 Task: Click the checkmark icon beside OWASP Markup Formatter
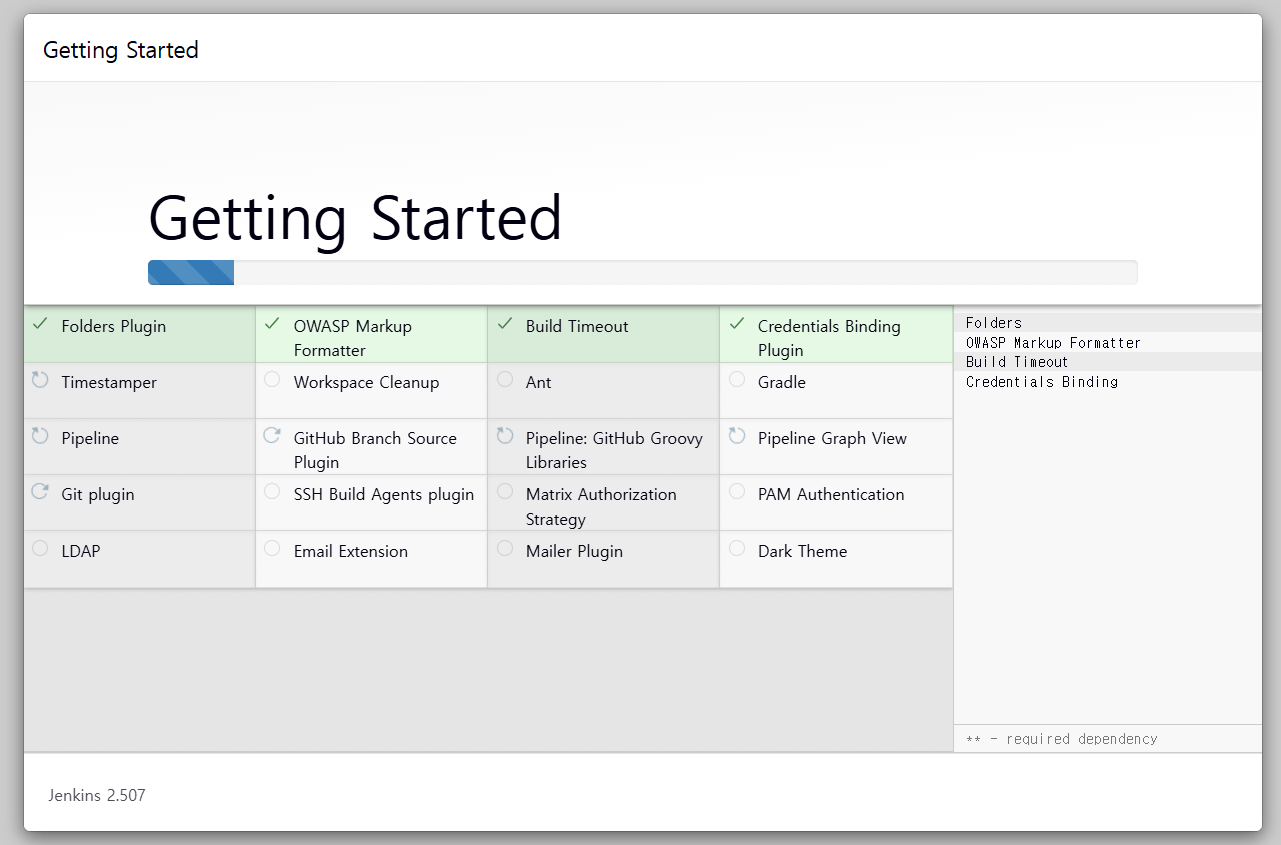coord(272,324)
